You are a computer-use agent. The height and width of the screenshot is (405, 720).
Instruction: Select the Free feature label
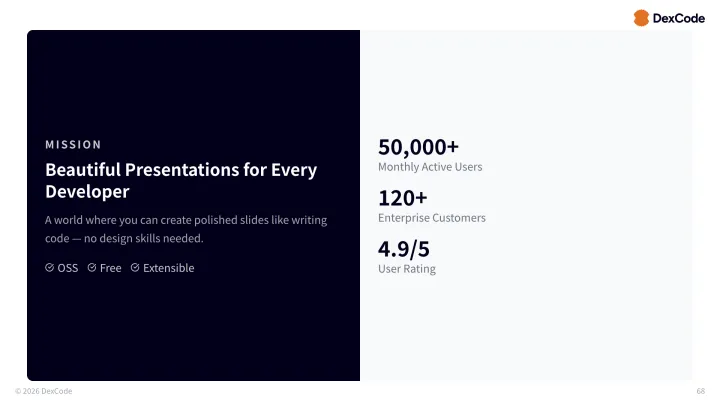[110, 268]
